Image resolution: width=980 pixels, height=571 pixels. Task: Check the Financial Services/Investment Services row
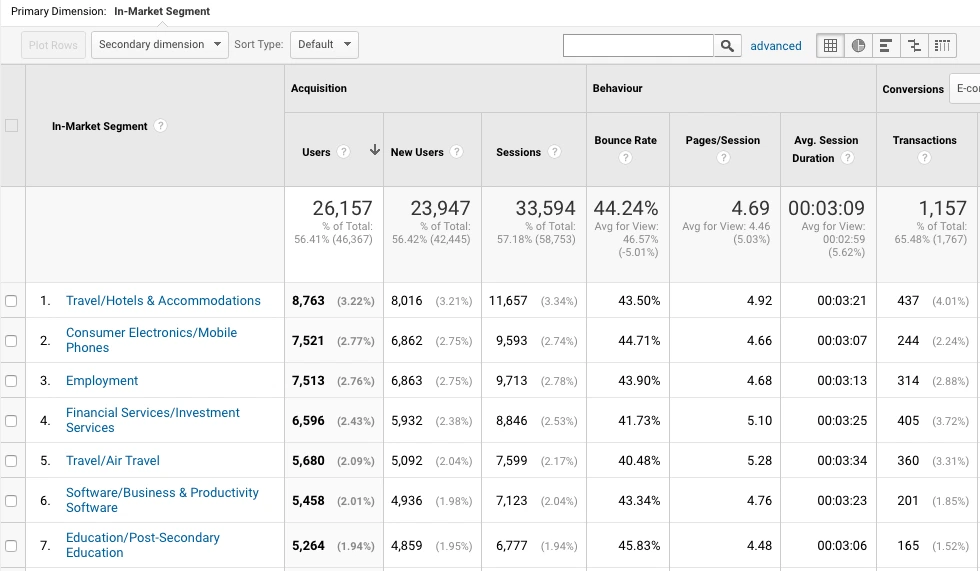[x=11, y=421]
